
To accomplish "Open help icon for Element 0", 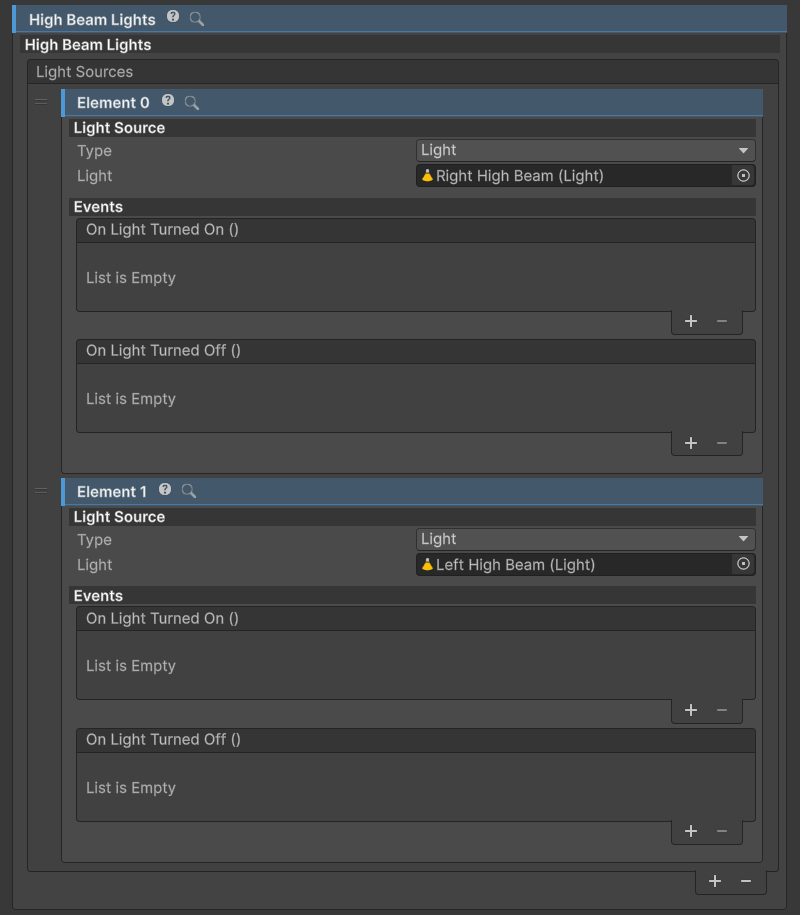I will [x=168, y=100].
